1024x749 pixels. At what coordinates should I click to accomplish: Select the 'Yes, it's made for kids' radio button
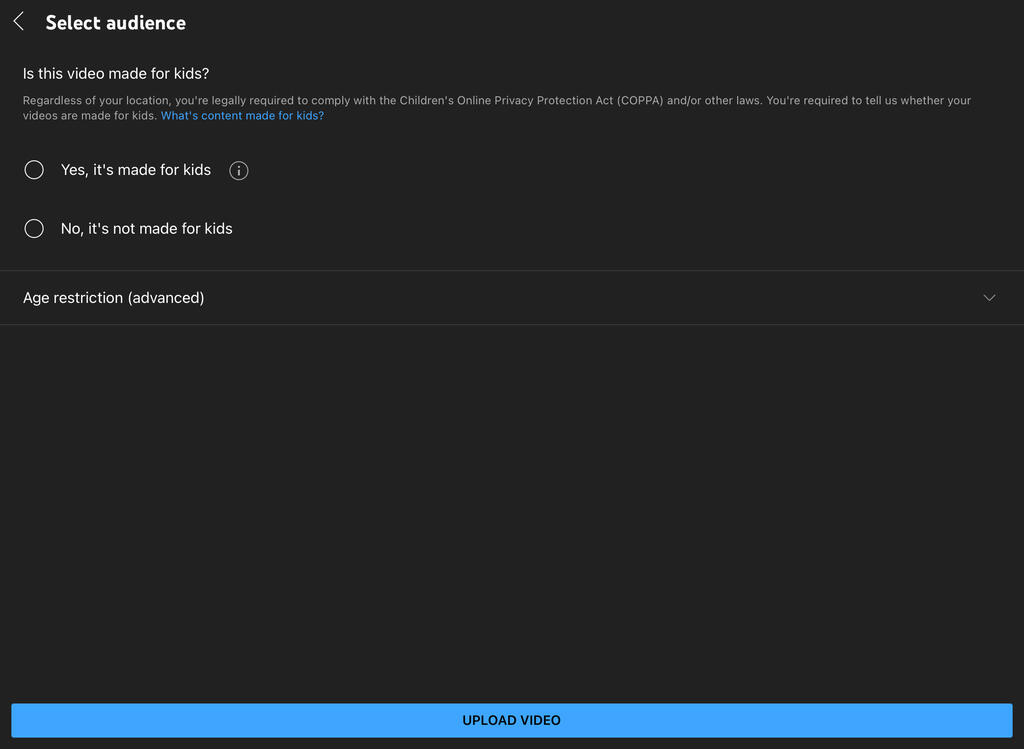point(34,170)
